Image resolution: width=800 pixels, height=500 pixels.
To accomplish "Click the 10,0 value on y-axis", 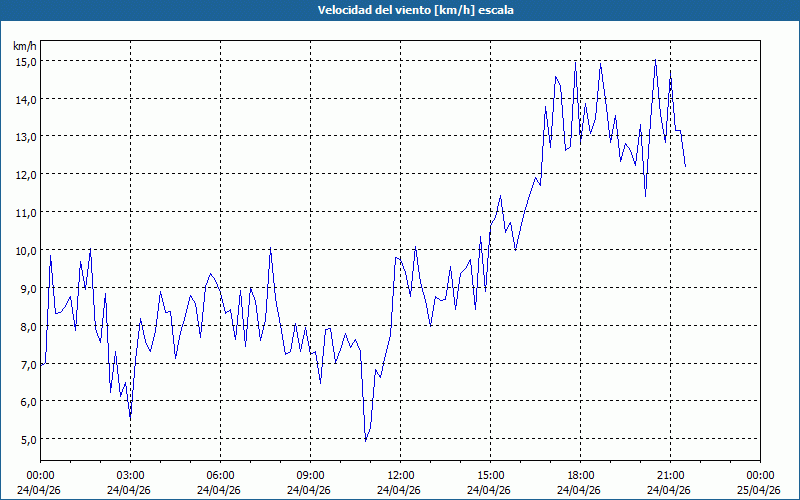I will pos(25,250).
